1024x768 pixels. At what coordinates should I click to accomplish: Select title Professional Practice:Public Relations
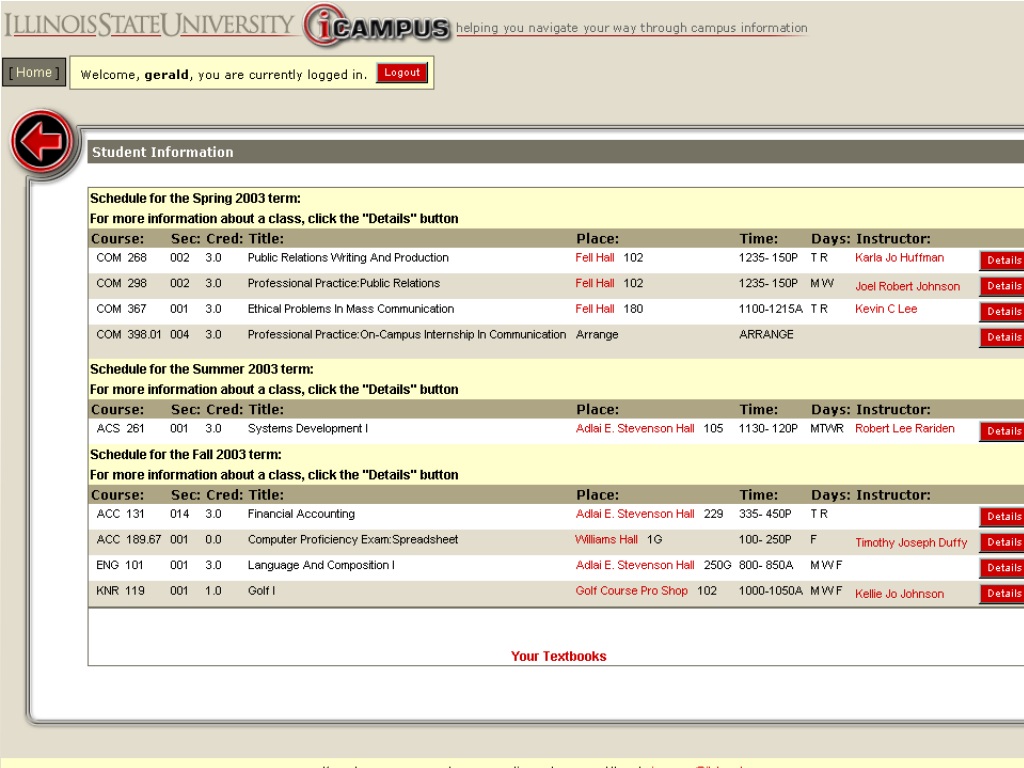344,283
